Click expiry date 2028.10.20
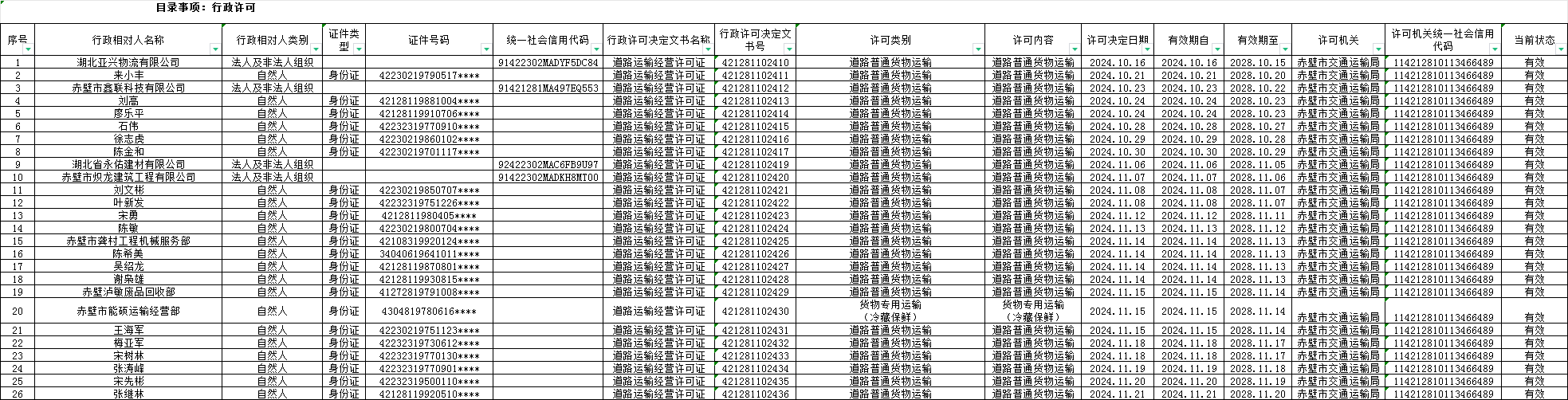This screenshot has height=400, width=1568. 1258,75
